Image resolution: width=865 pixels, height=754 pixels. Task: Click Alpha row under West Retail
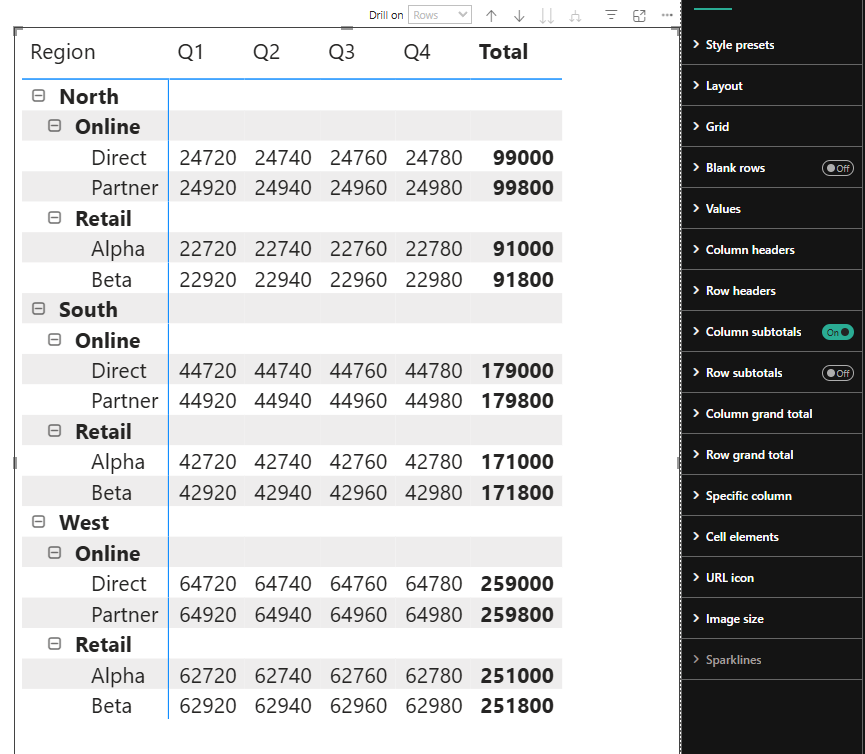118,676
